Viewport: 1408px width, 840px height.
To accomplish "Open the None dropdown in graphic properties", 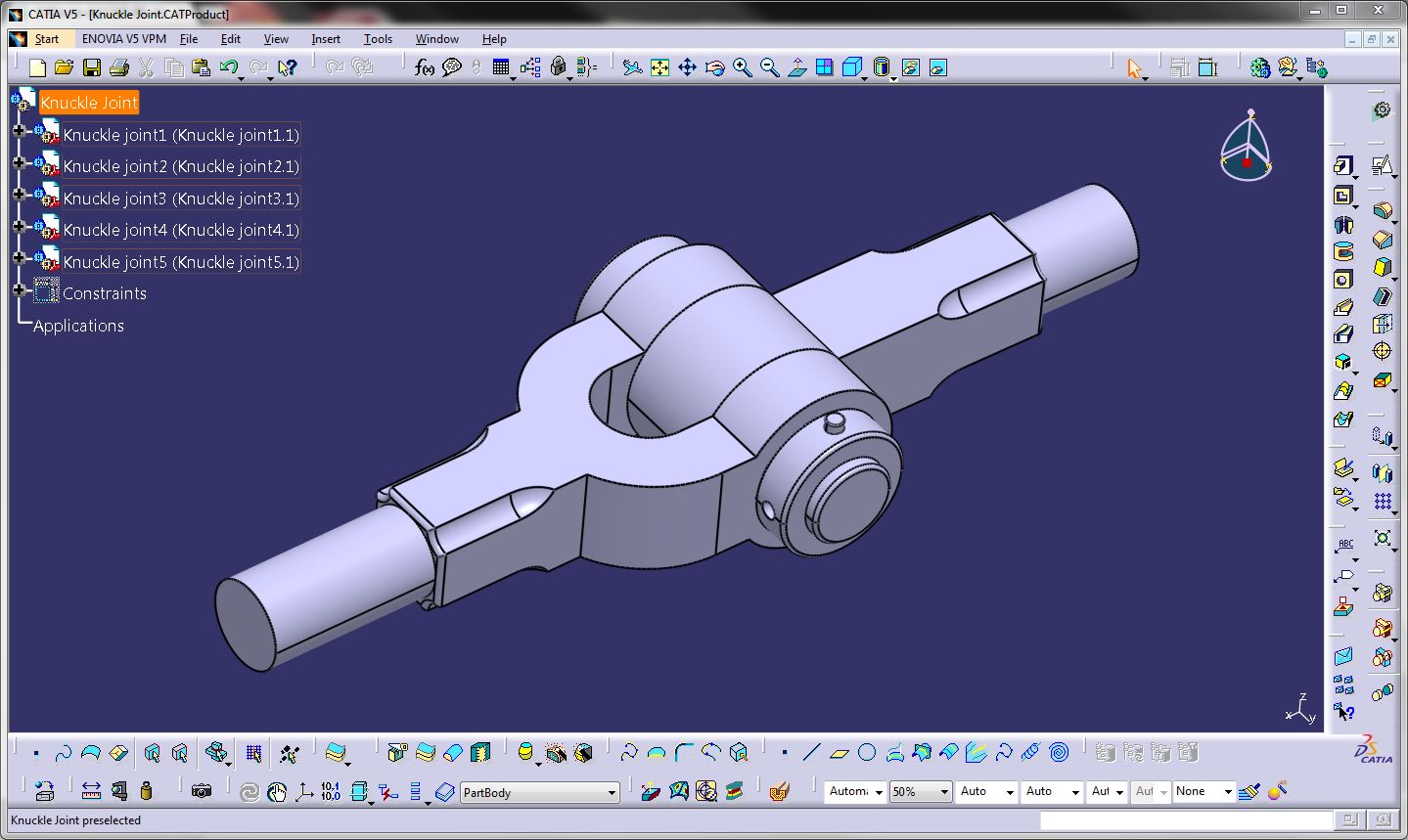I will [1205, 791].
